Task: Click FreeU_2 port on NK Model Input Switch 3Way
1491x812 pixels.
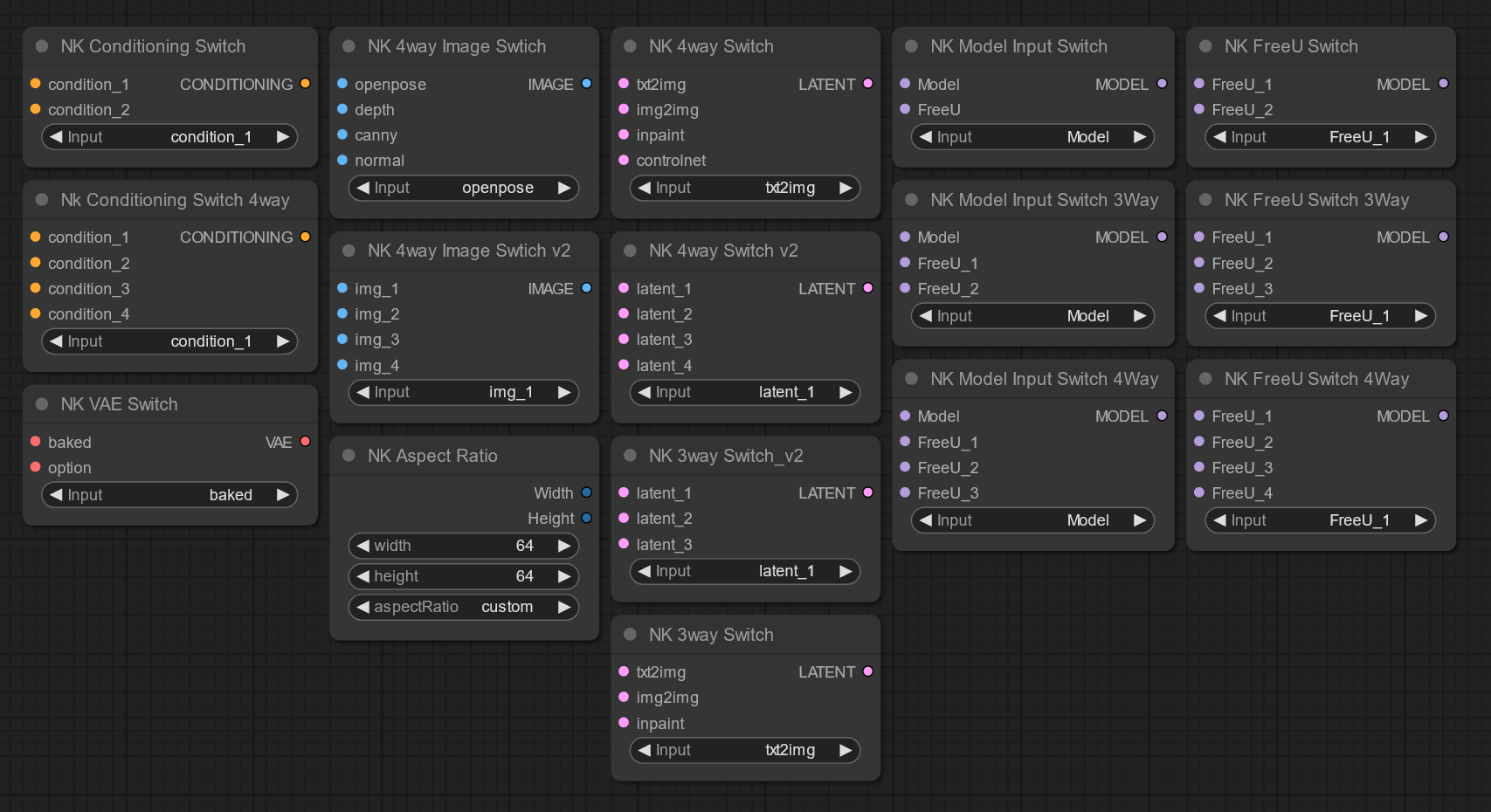Action: [x=905, y=288]
